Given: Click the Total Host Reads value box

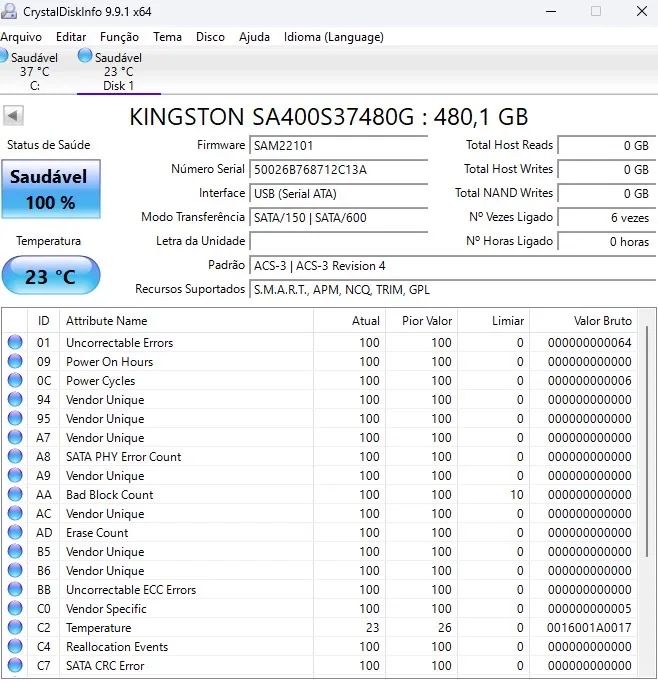Looking at the screenshot, I should click(x=606, y=145).
